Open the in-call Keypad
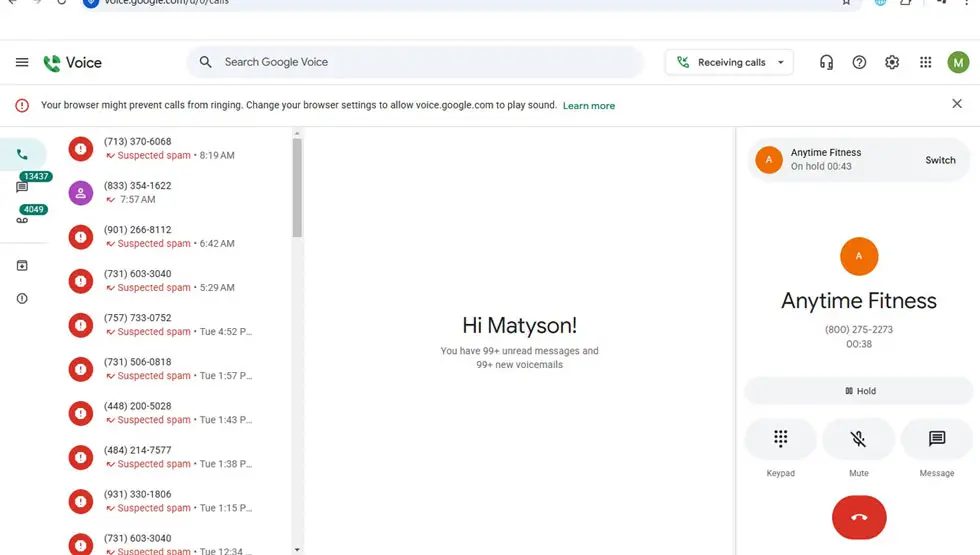 tap(781, 439)
